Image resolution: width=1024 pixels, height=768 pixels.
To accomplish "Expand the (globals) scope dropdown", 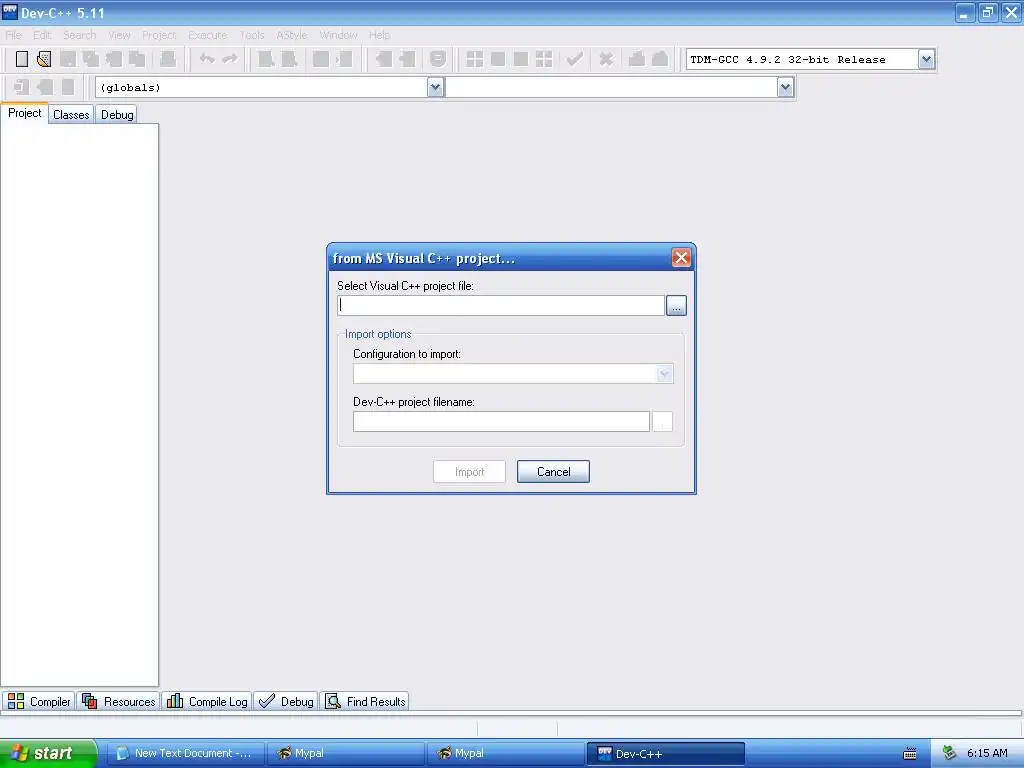I will coord(436,87).
